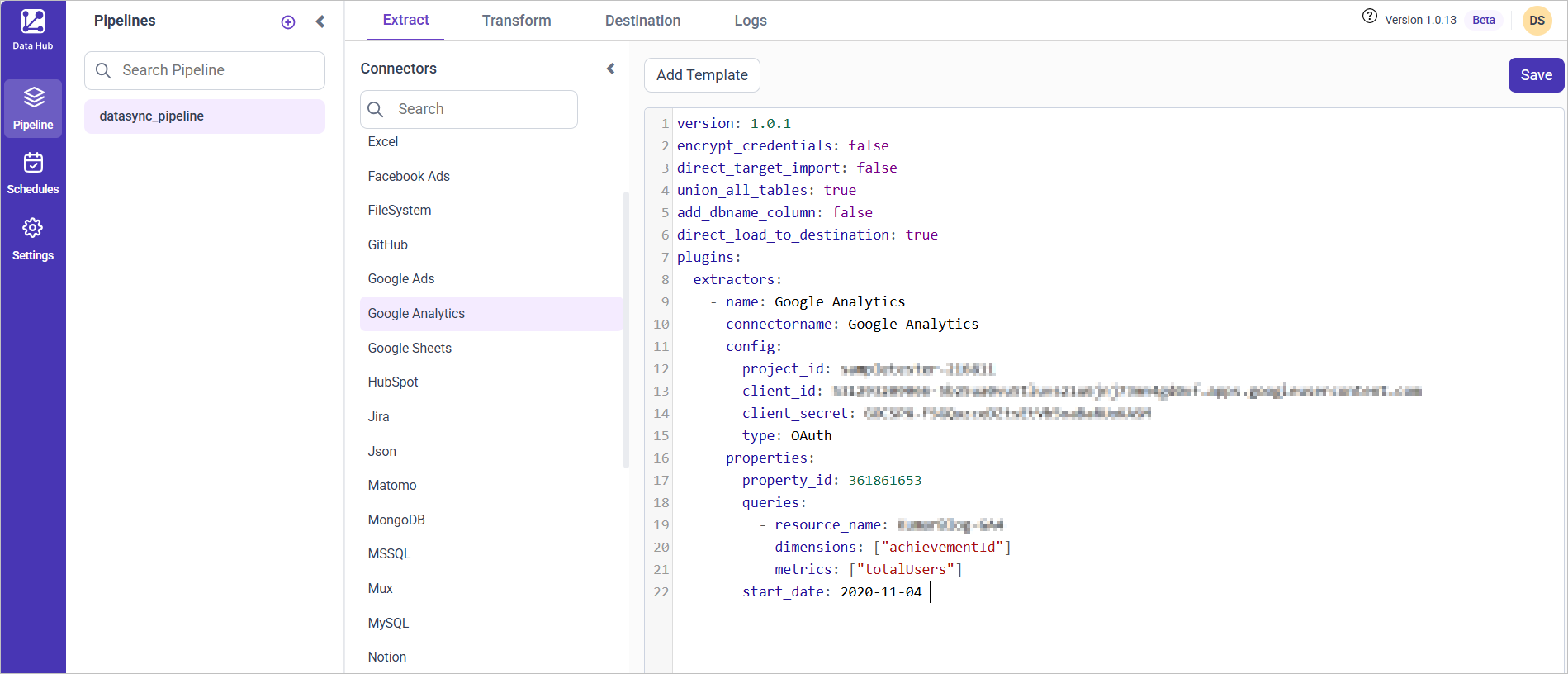The image size is (1568, 674).
Task: Focus the connectors Search field
Action: click(469, 109)
